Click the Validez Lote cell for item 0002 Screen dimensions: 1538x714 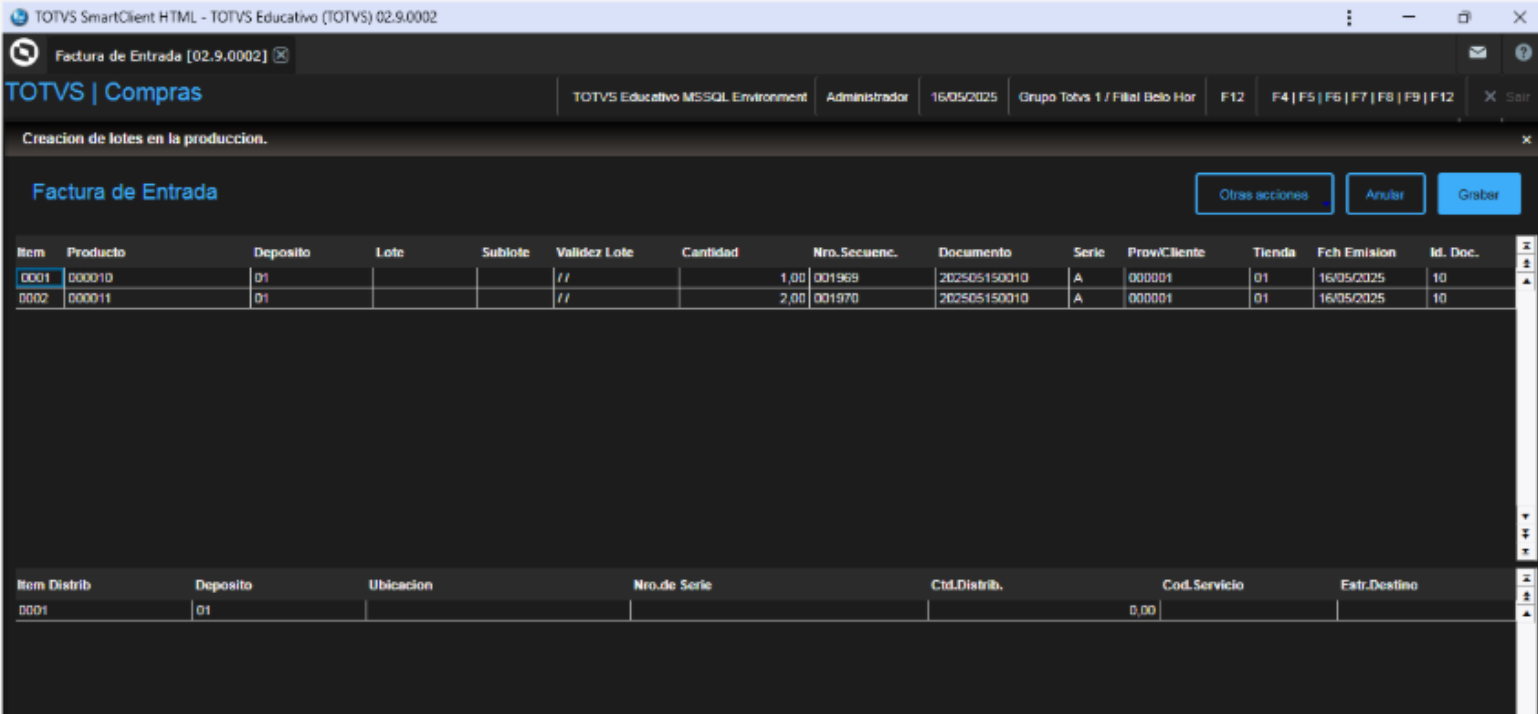click(615, 298)
